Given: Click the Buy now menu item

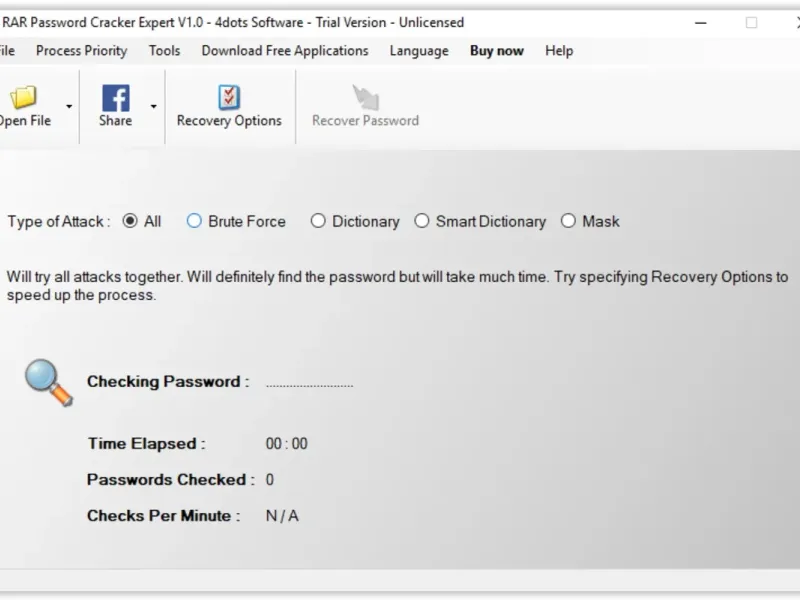Looking at the screenshot, I should coord(497,51).
